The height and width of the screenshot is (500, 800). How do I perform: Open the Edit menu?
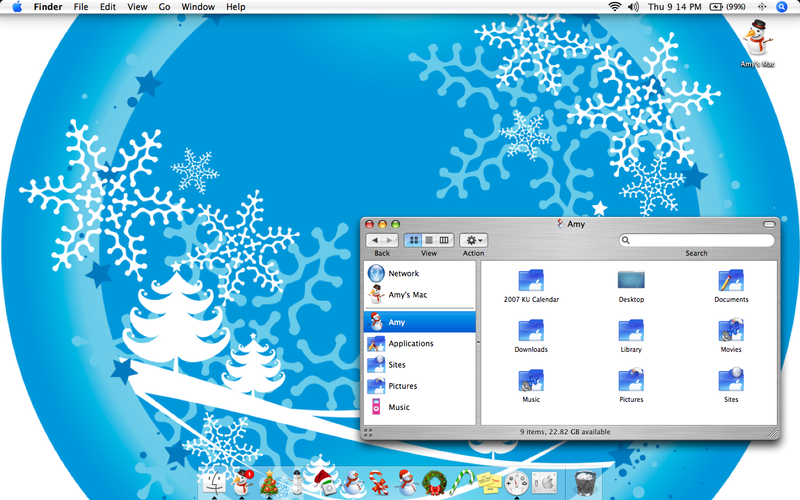point(108,7)
